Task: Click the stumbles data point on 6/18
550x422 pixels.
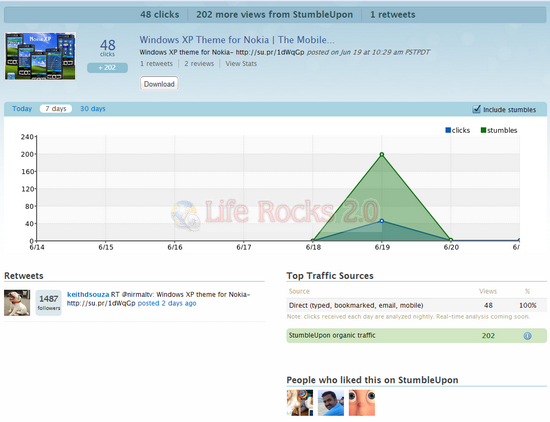Action: (313, 240)
